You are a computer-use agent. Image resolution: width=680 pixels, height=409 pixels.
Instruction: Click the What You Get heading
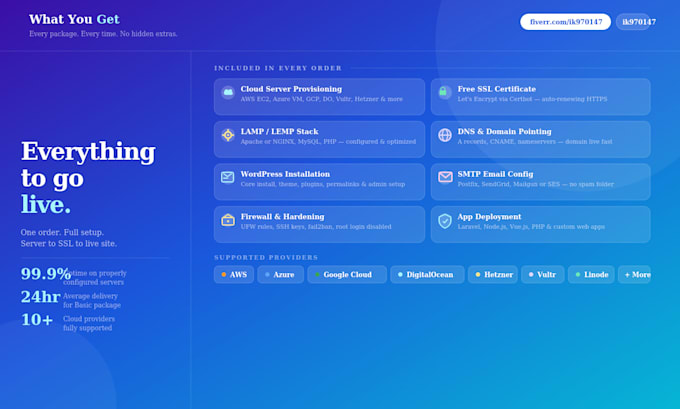(x=74, y=19)
